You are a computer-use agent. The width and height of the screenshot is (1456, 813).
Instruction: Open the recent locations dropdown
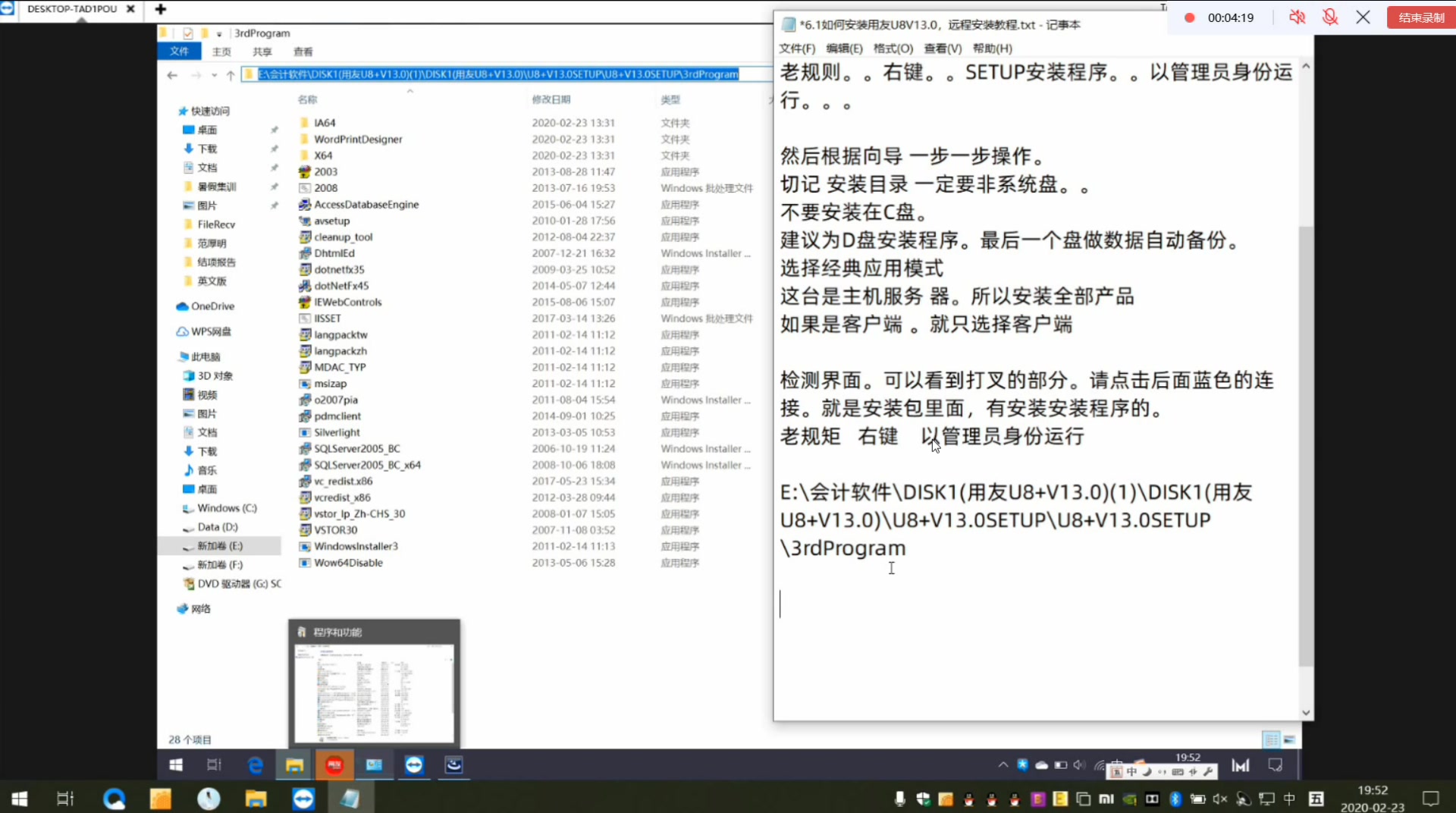tap(215, 74)
